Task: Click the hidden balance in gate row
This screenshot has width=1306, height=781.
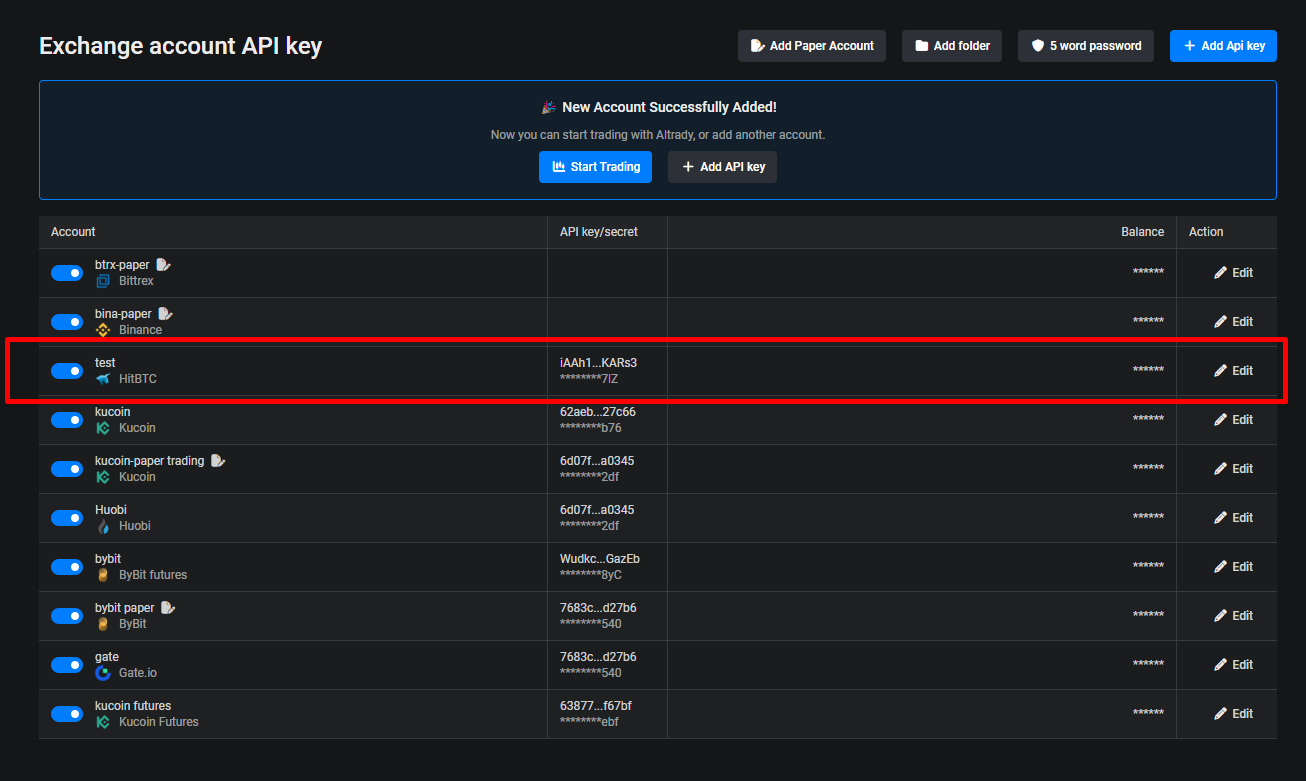Action: [x=1148, y=665]
